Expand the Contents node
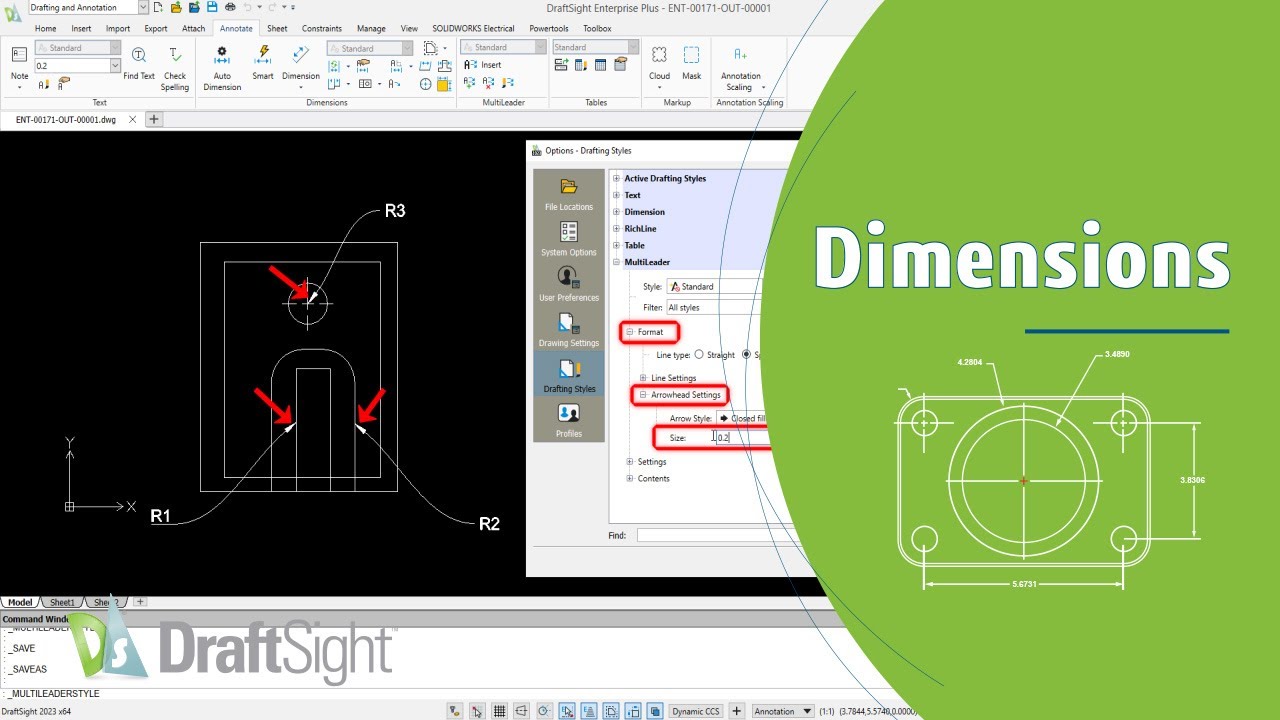Screen dimensions: 1280x720 [630, 478]
